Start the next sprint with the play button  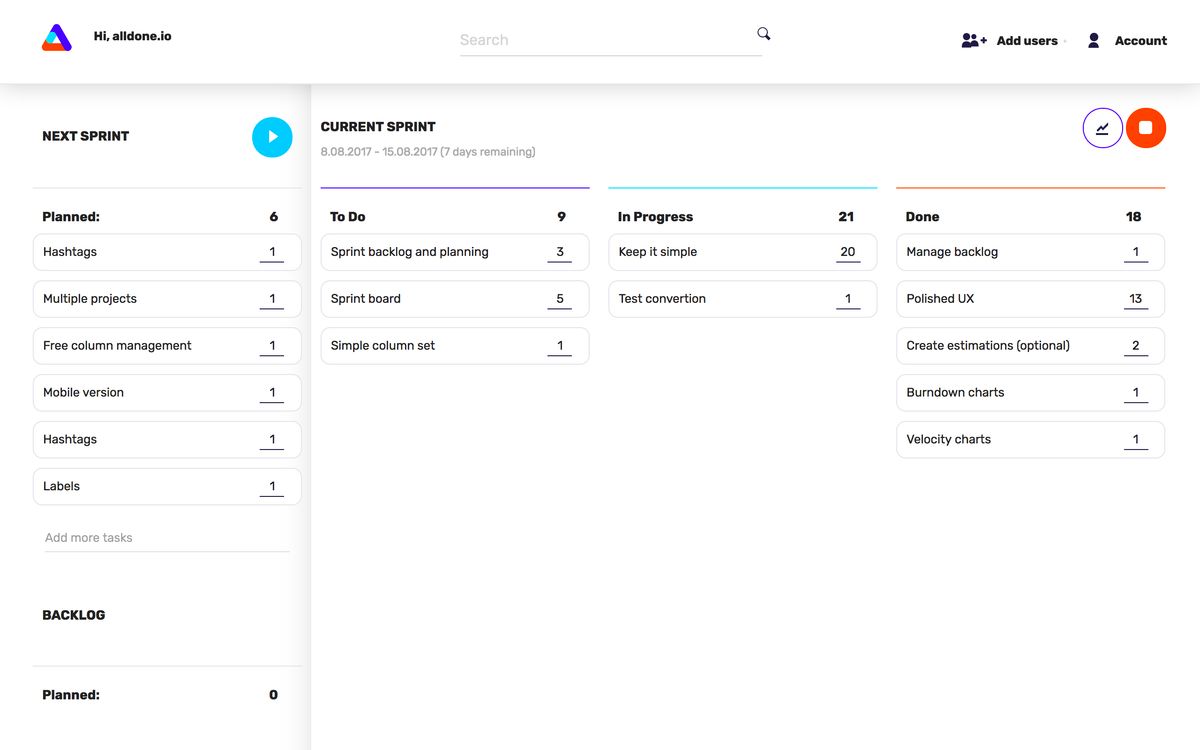coord(272,137)
